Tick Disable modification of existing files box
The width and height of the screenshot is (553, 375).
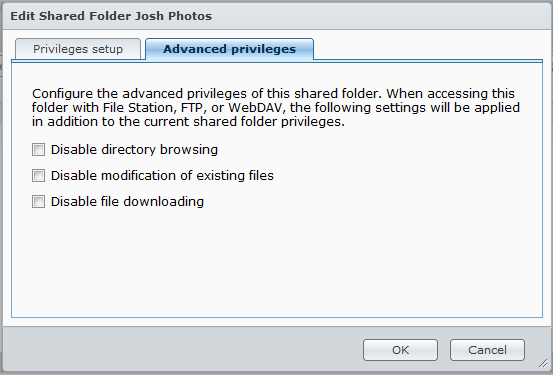(38, 176)
